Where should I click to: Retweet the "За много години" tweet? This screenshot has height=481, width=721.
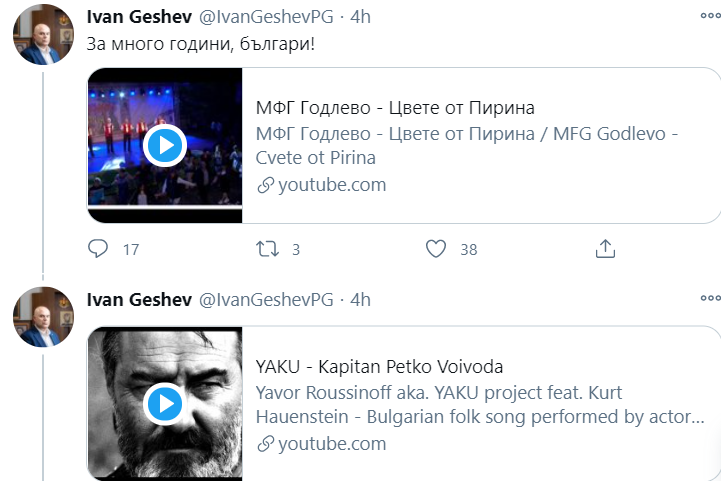(268, 249)
